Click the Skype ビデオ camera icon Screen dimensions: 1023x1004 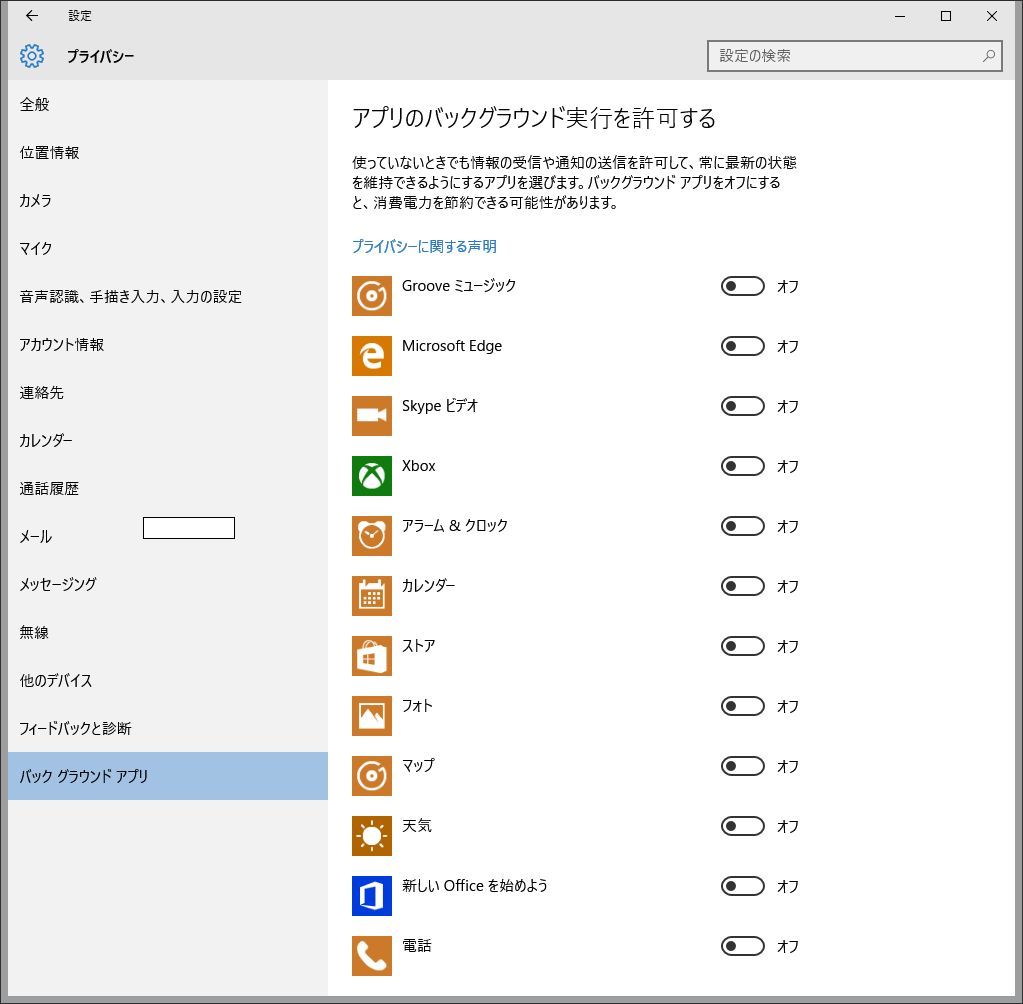pyautogui.click(x=372, y=416)
